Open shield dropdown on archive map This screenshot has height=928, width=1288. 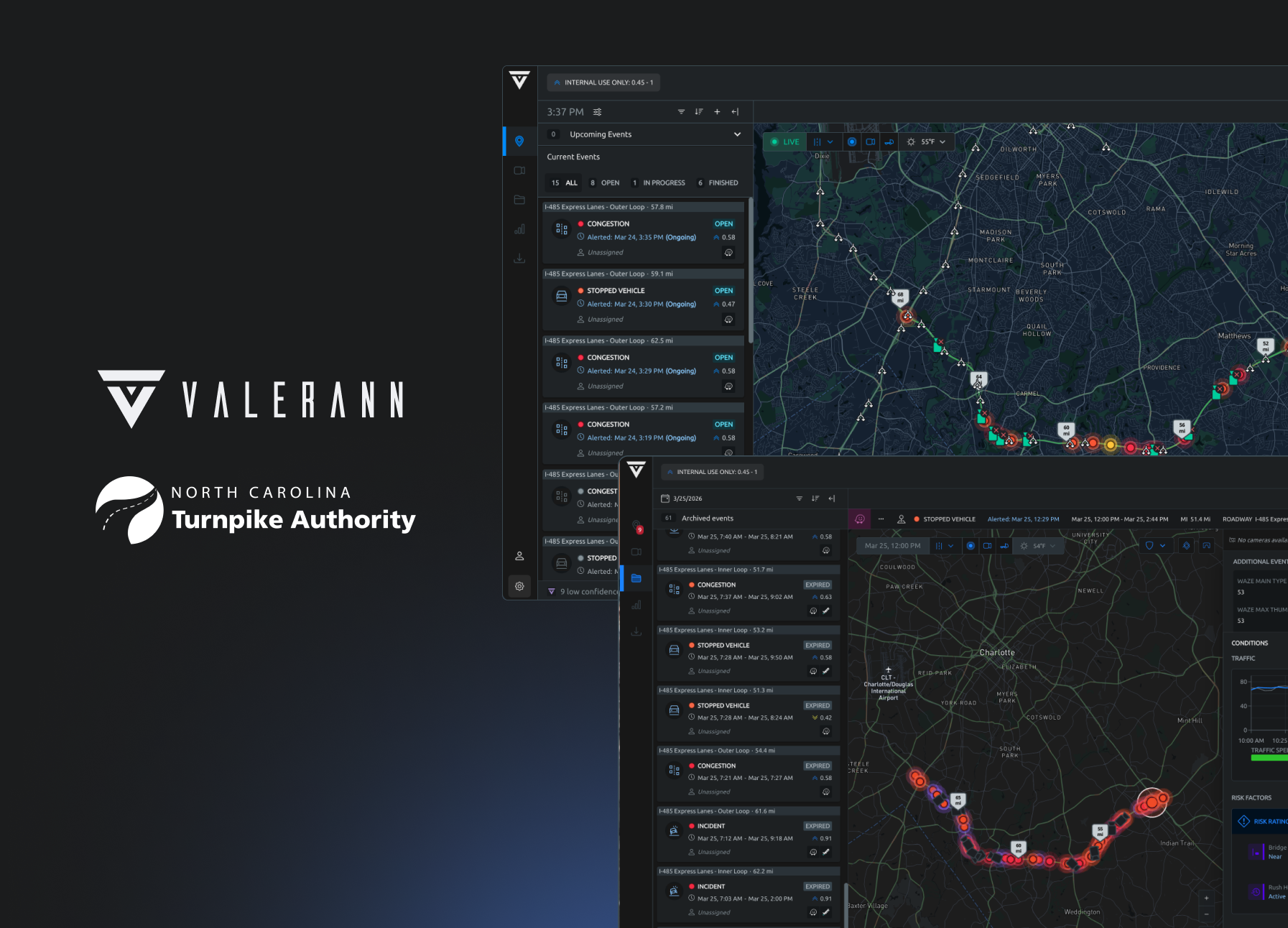point(1155,546)
